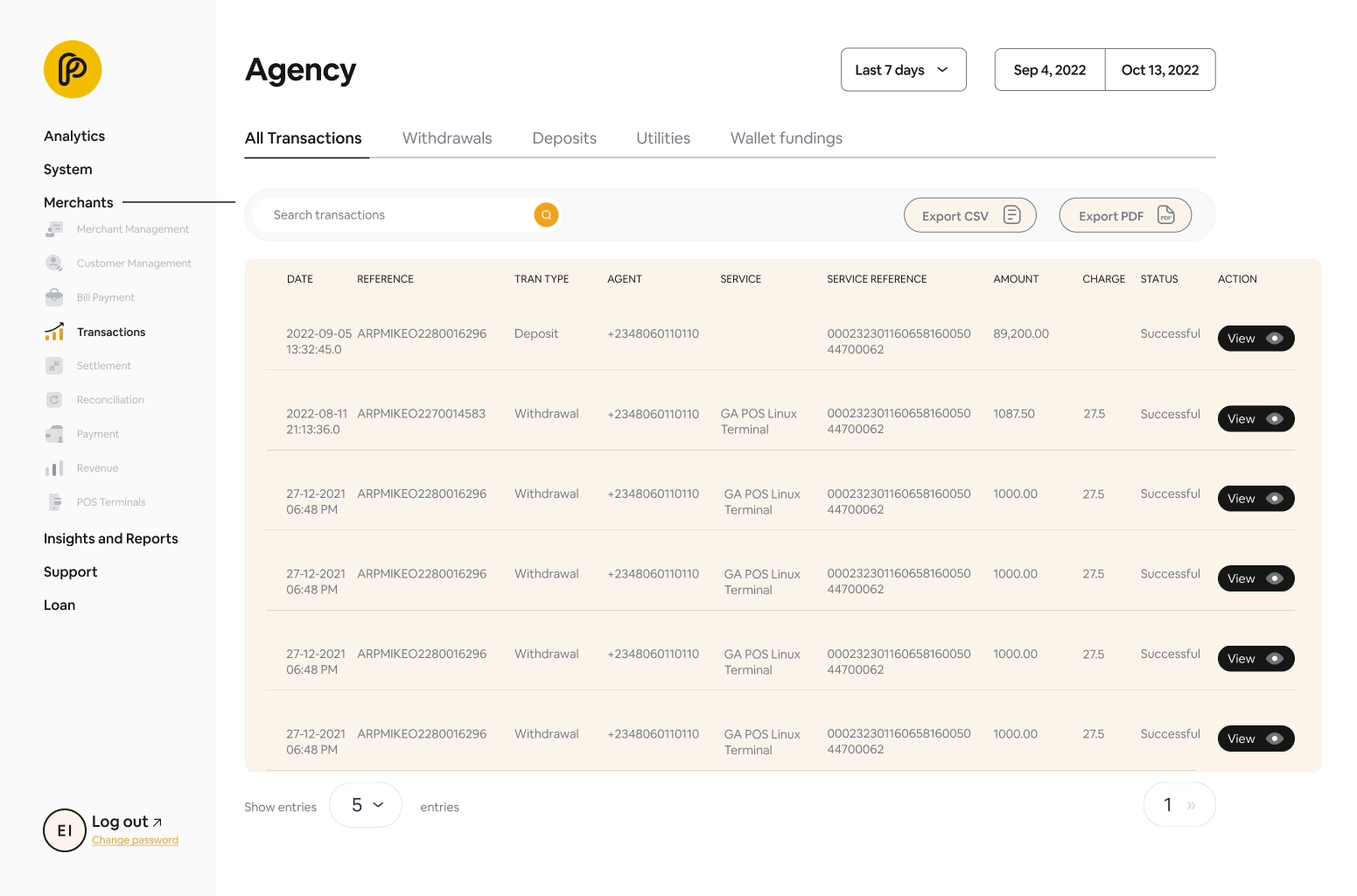Click page number 1
This screenshot has width=1357, height=896.
pyautogui.click(x=1168, y=805)
